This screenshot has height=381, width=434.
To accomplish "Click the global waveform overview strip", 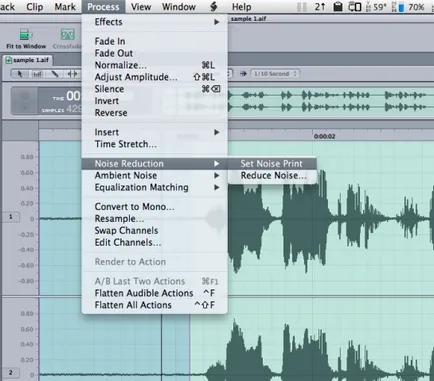I will coord(330,101).
